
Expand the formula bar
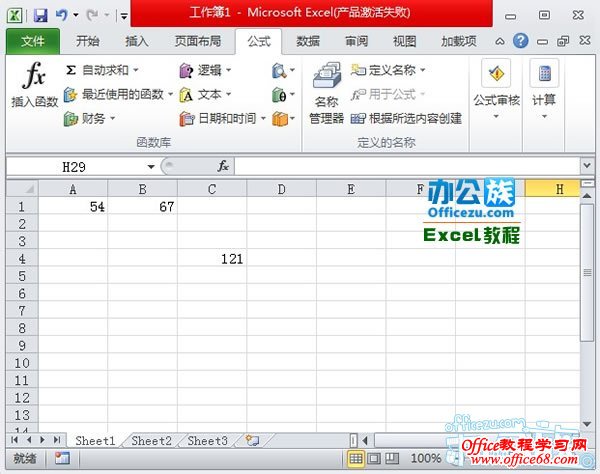tap(587, 166)
